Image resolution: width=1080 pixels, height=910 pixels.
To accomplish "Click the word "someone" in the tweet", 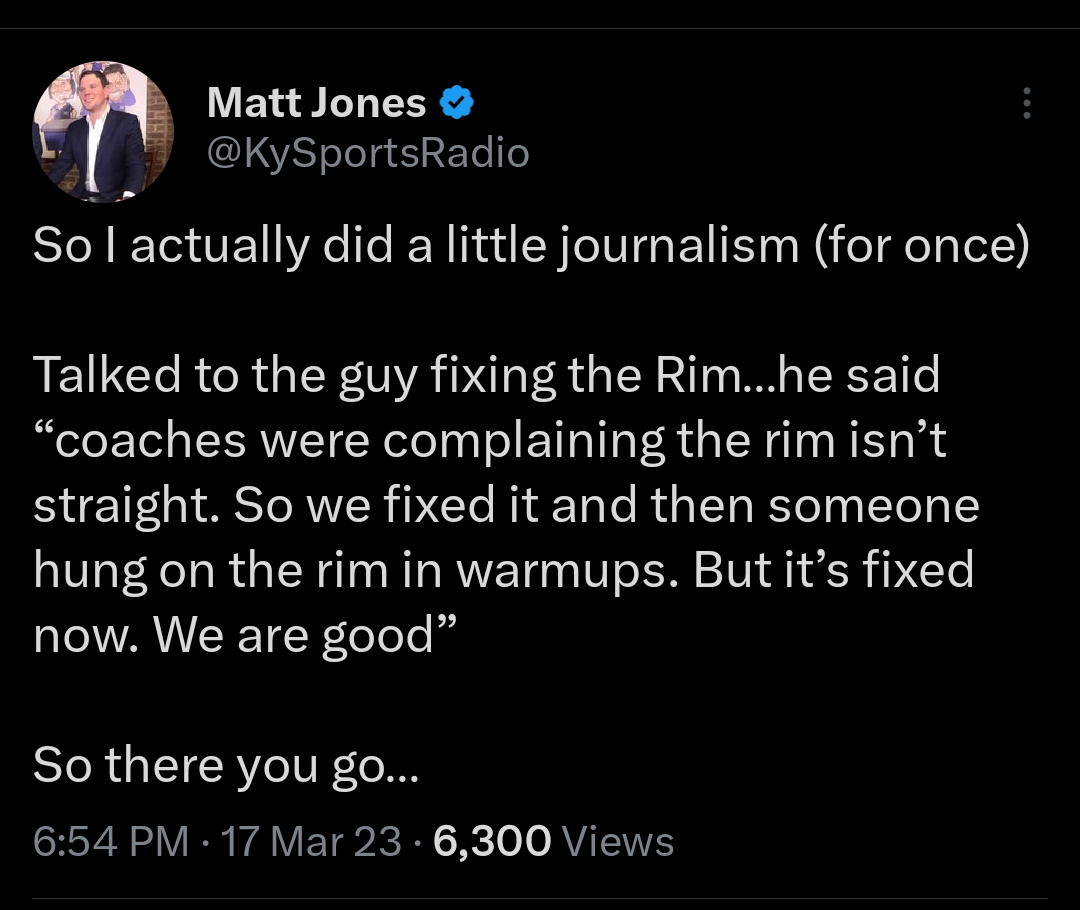I will tap(873, 505).
